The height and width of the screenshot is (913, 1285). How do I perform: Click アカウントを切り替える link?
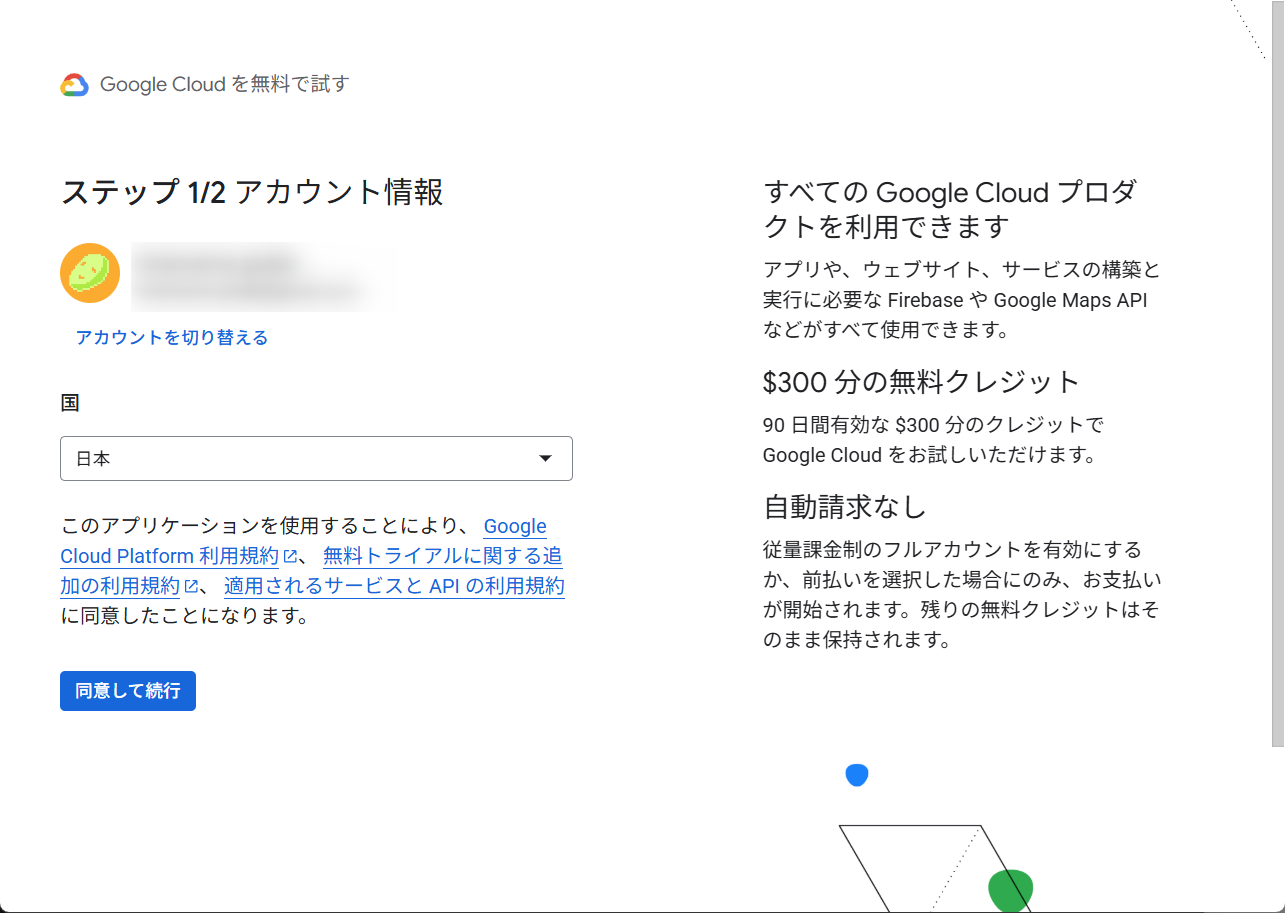coord(172,337)
